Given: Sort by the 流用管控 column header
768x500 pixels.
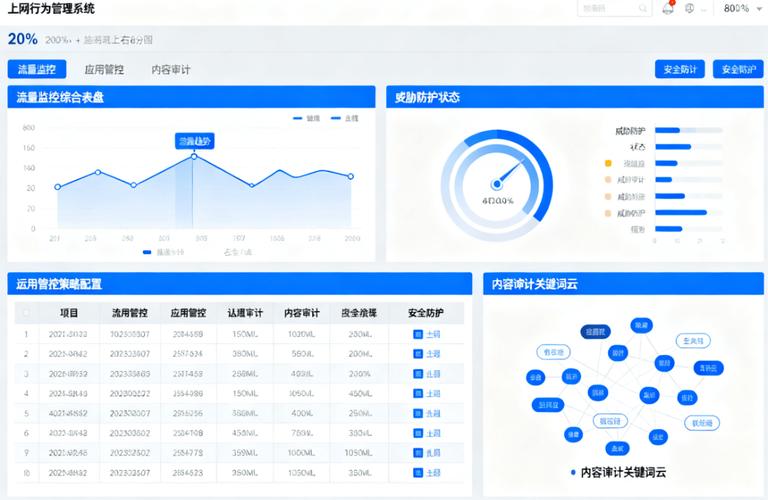Looking at the screenshot, I should click(x=130, y=313).
